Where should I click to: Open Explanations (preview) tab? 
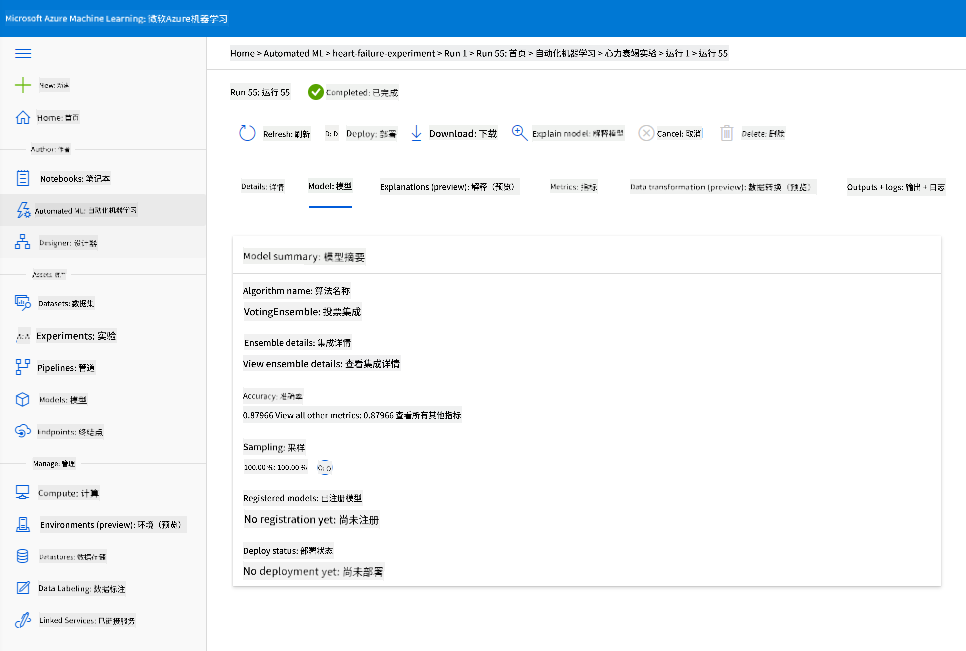tap(448, 187)
